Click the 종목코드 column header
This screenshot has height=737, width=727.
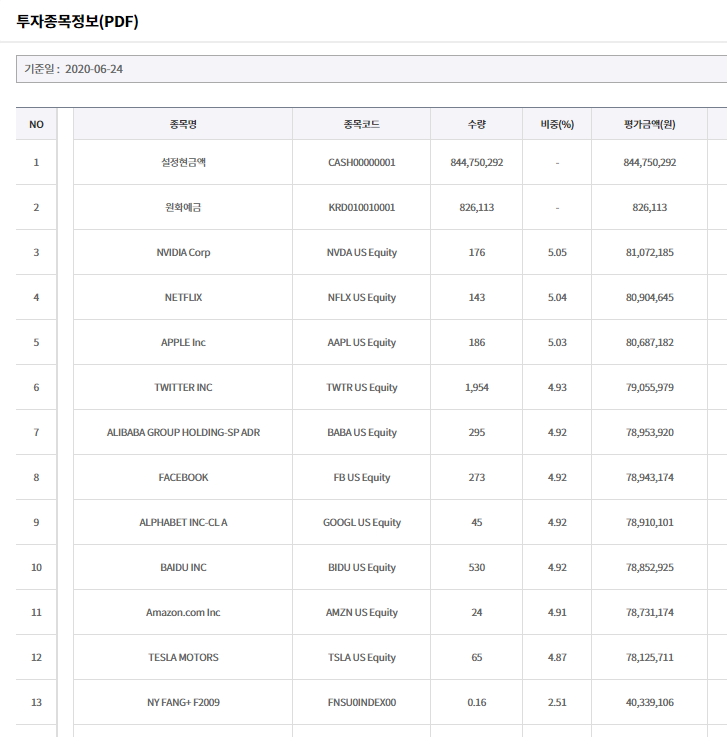tap(361, 124)
